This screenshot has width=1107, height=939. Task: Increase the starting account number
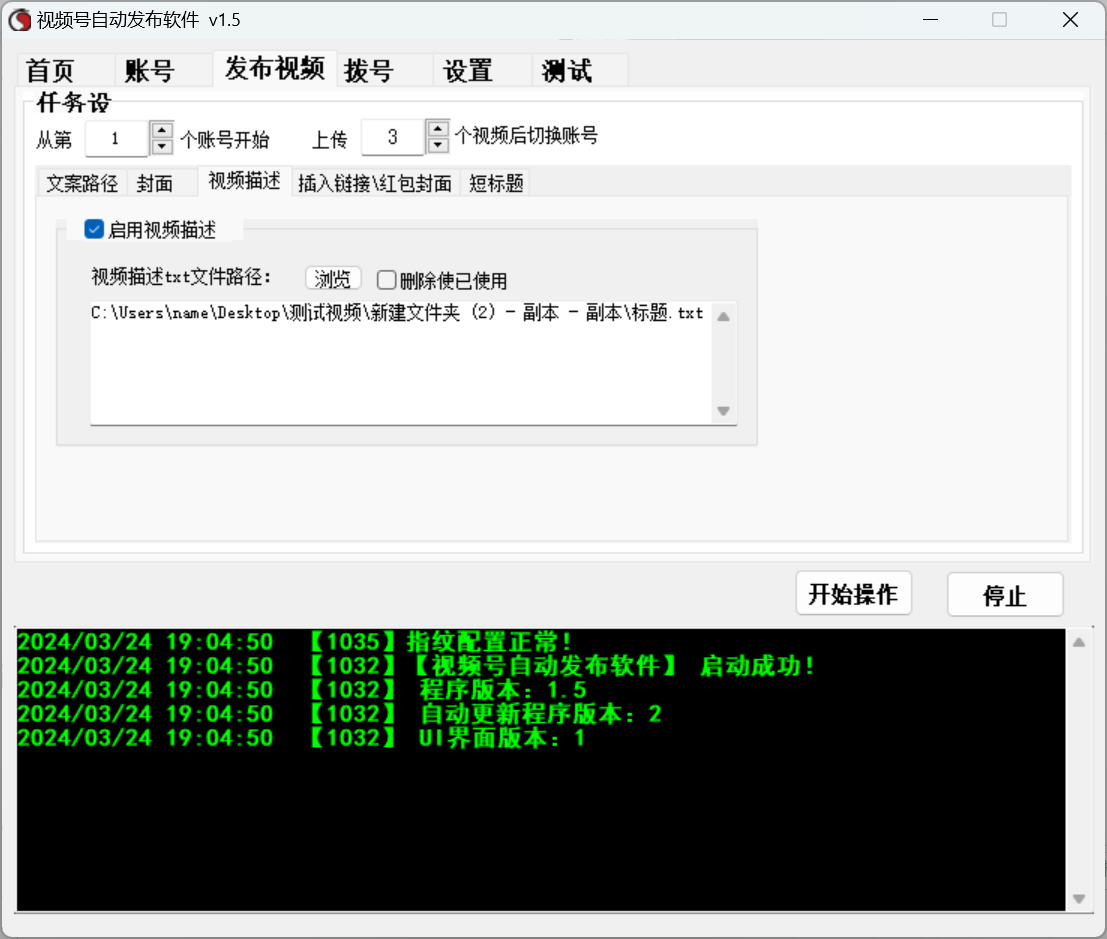pyautogui.click(x=162, y=131)
